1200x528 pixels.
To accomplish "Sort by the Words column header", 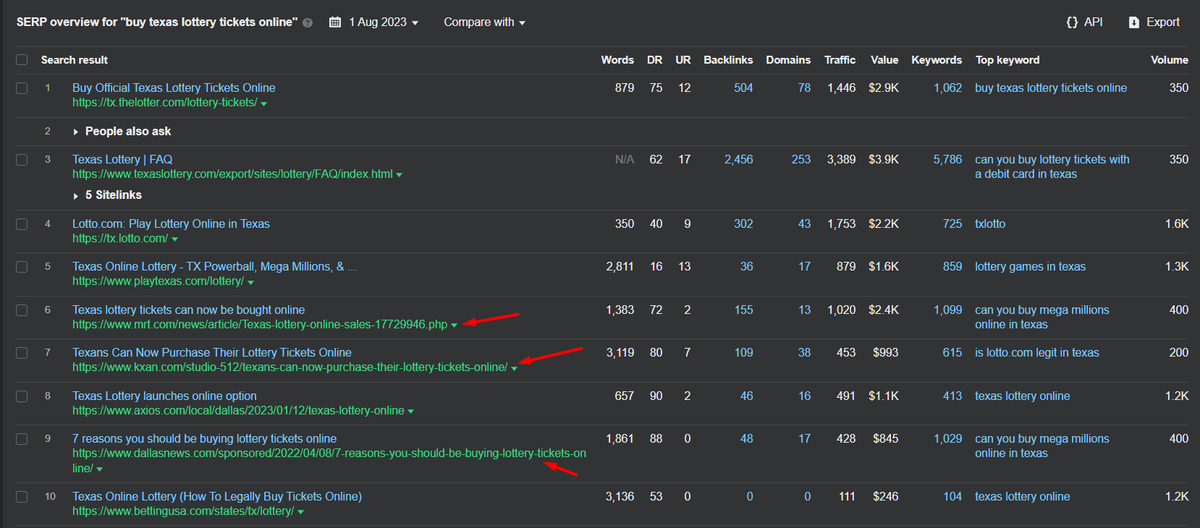I will pos(617,60).
